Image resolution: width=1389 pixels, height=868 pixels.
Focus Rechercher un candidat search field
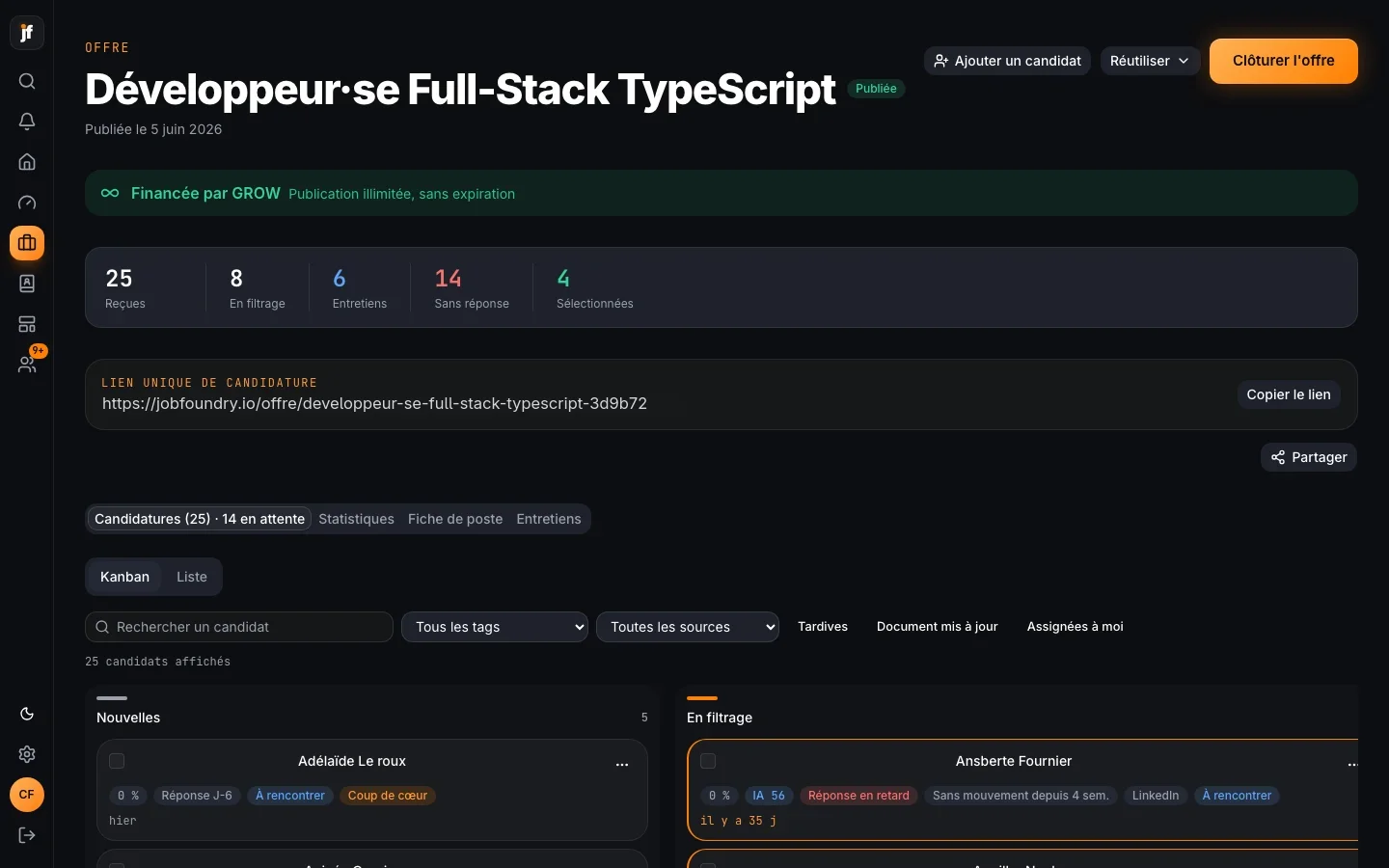tap(239, 627)
